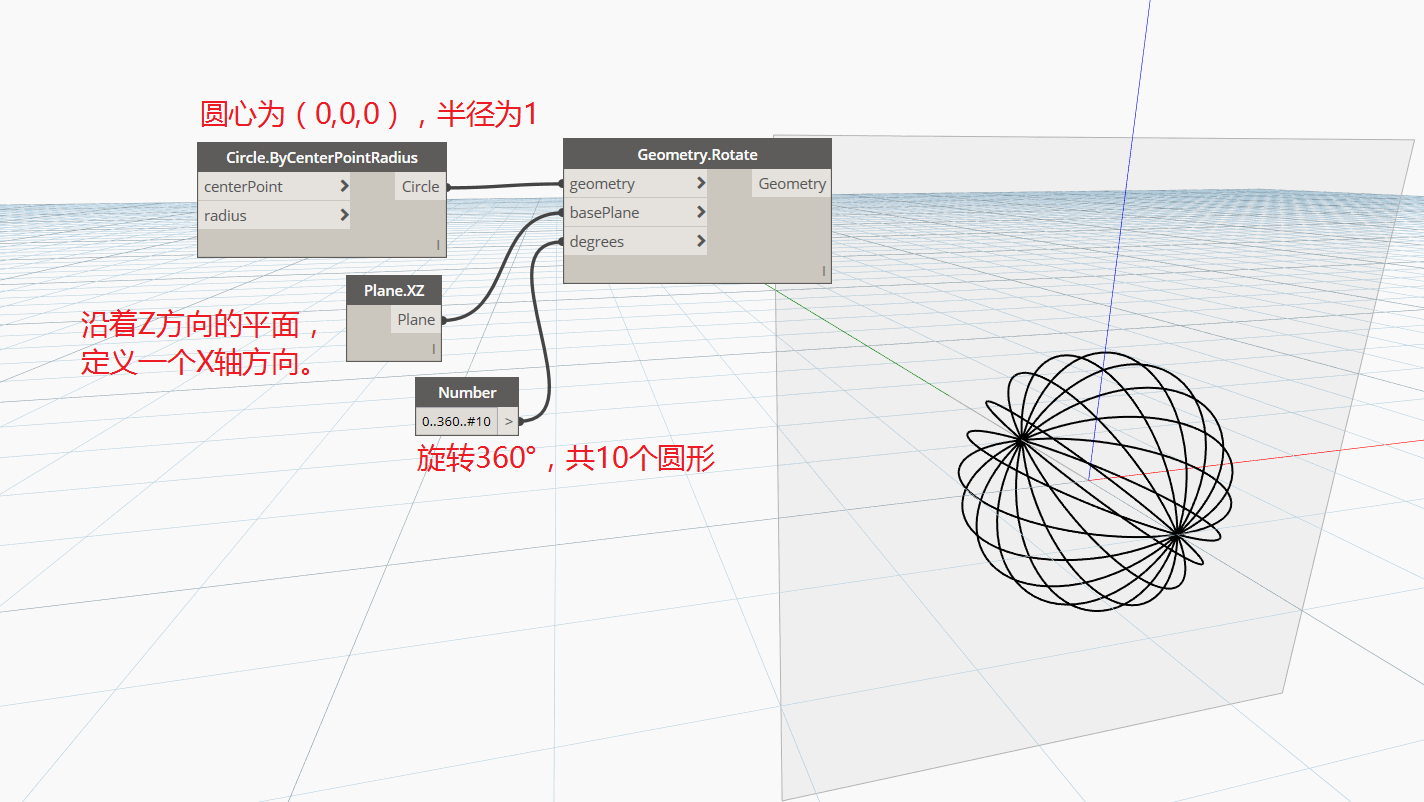This screenshot has height=802, width=1424.
Task: Click the centerPoint input port chevron
Action: (x=344, y=186)
